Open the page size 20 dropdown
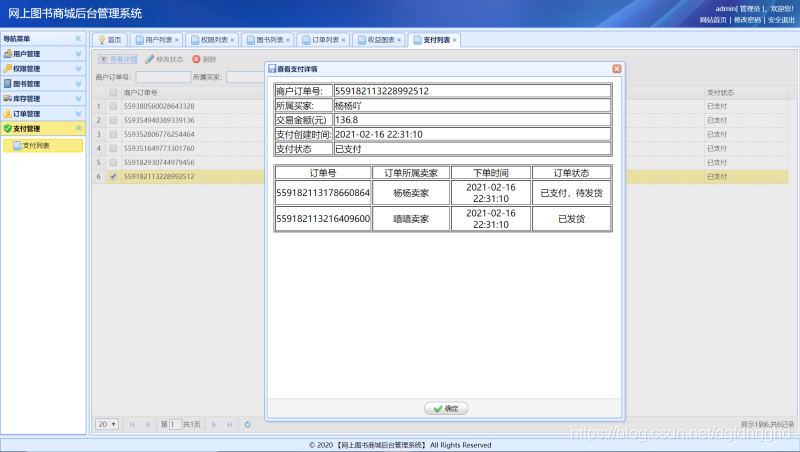Viewport: 800px width, 452px height. 107,424
